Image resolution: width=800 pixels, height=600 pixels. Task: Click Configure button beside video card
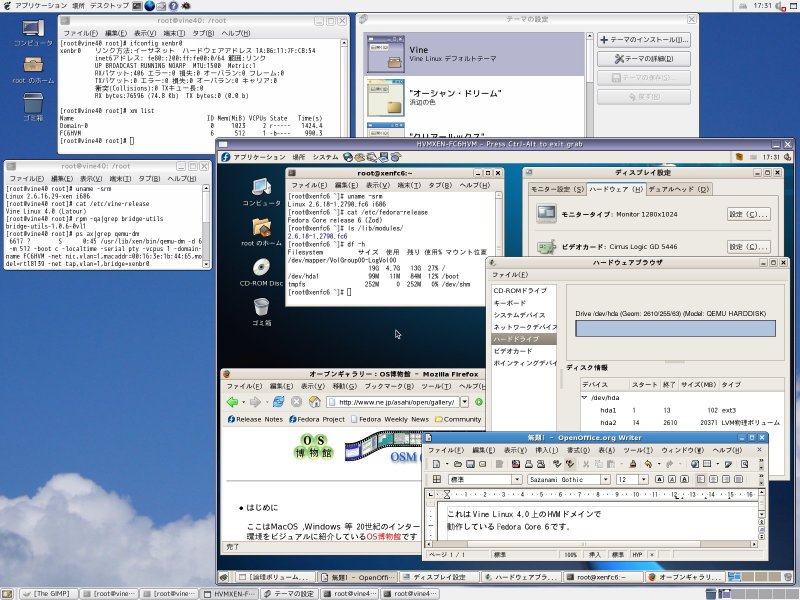coord(748,247)
